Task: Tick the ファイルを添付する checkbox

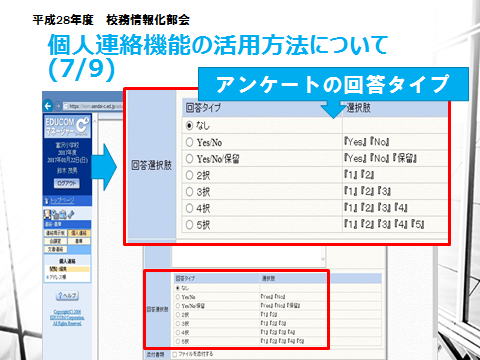Action: (x=175, y=354)
